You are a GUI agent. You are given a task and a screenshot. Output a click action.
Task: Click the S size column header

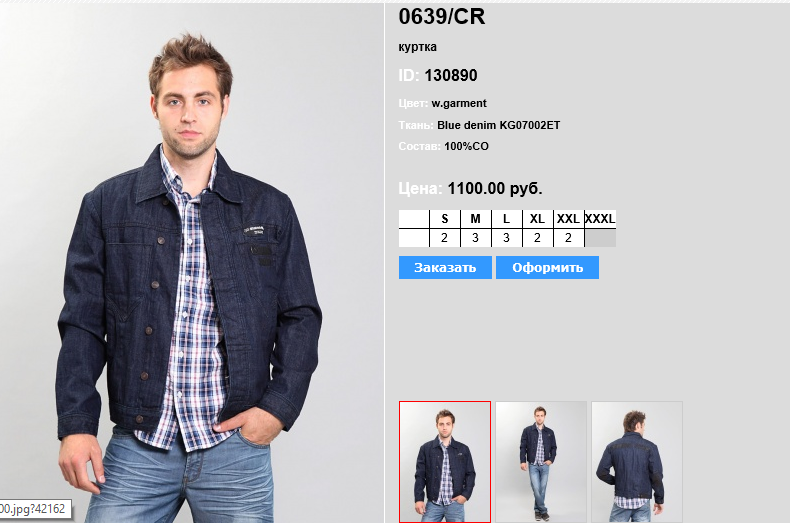(444, 219)
